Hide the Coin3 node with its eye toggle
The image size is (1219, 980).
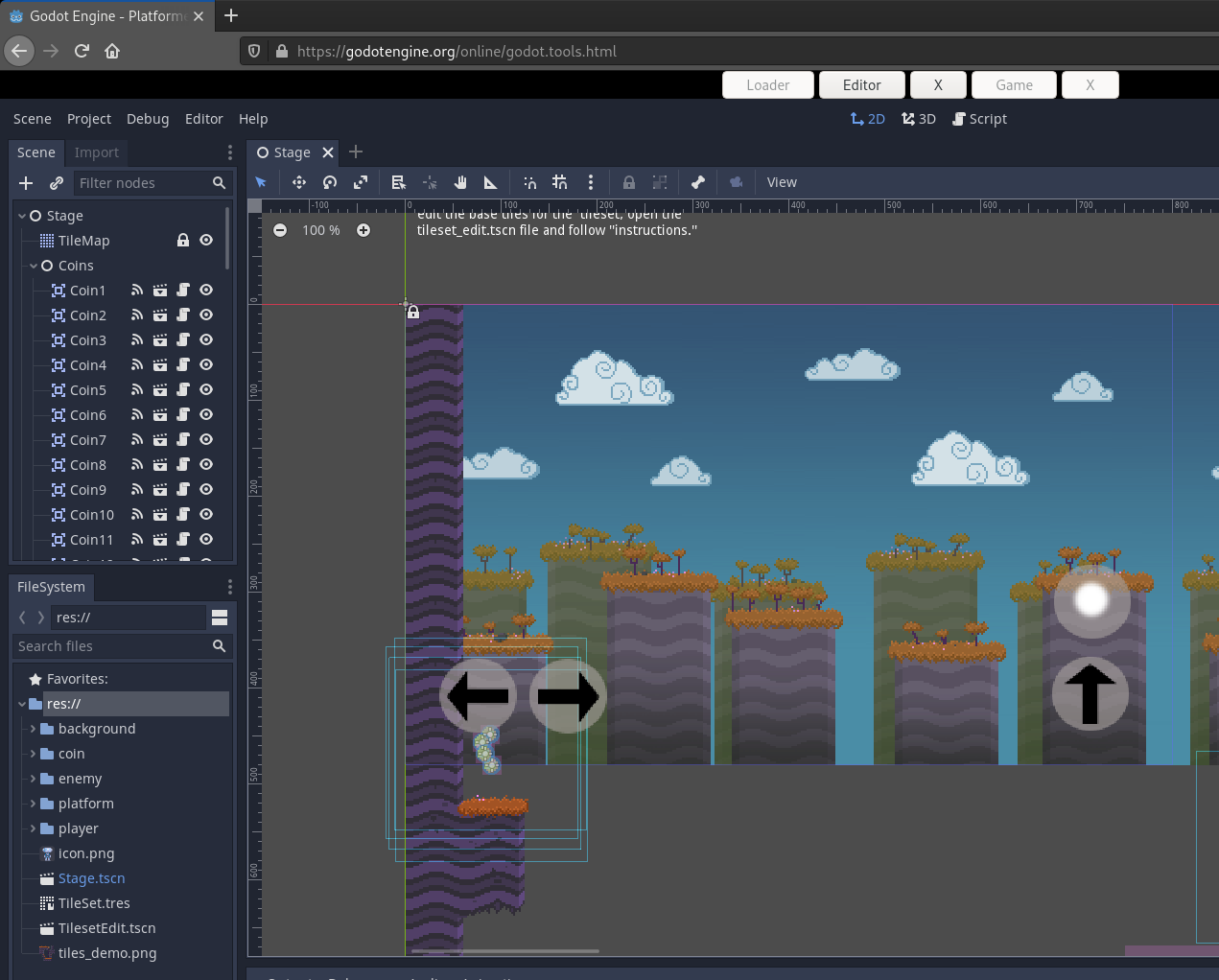[205, 339]
